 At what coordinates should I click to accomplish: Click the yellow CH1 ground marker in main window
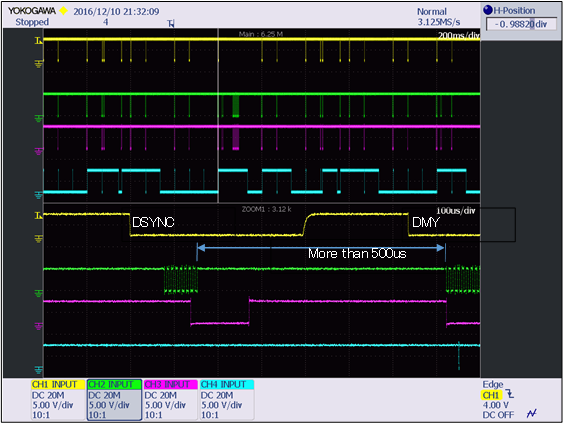pos(38,64)
